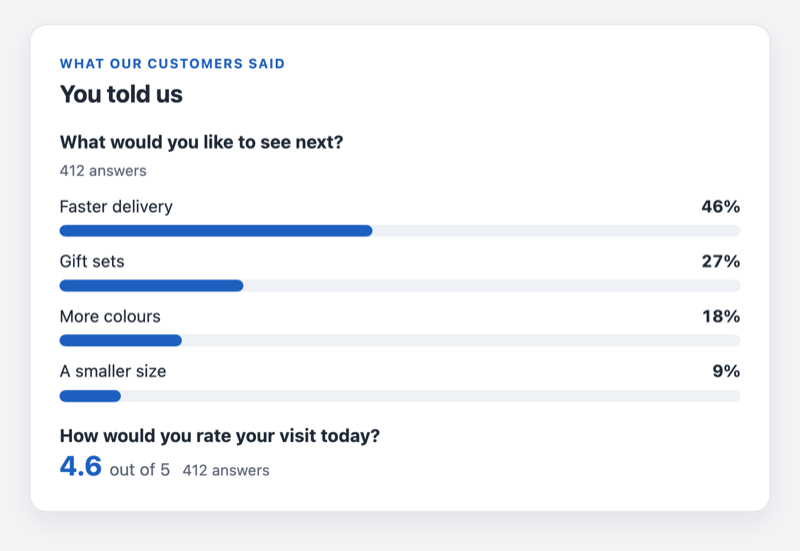Click the A smaller size progress bar
800x551 pixels.
[400, 396]
